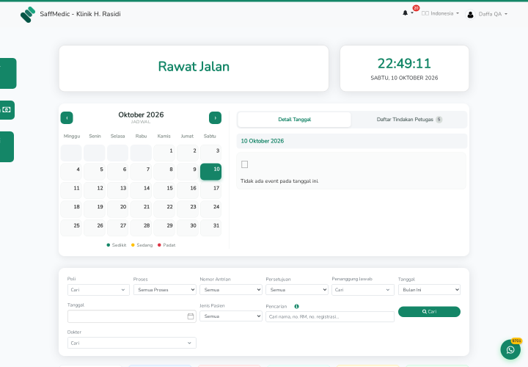Click the "Oktober 2026" calendar title

click(141, 115)
